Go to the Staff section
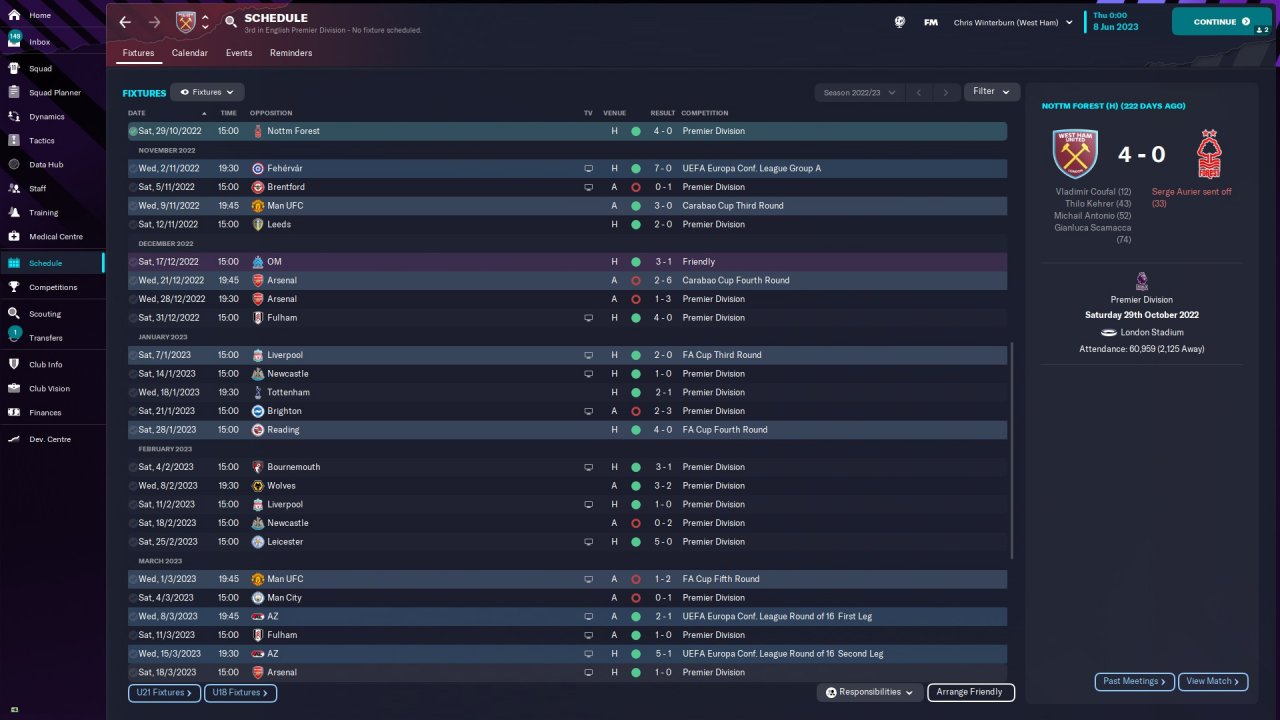Screen dimensions: 1280x720 (38, 189)
